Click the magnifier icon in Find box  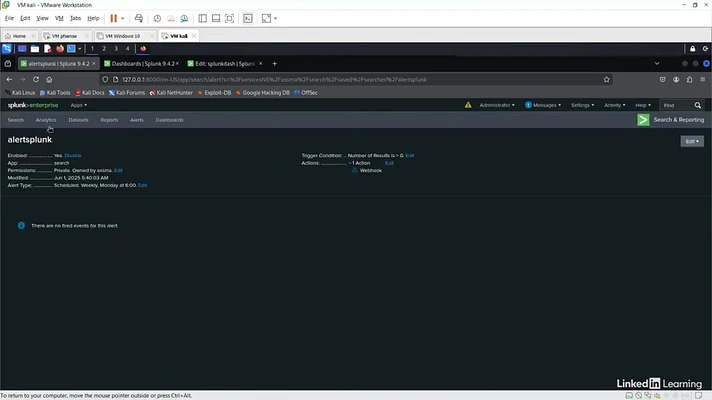click(x=697, y=104)
